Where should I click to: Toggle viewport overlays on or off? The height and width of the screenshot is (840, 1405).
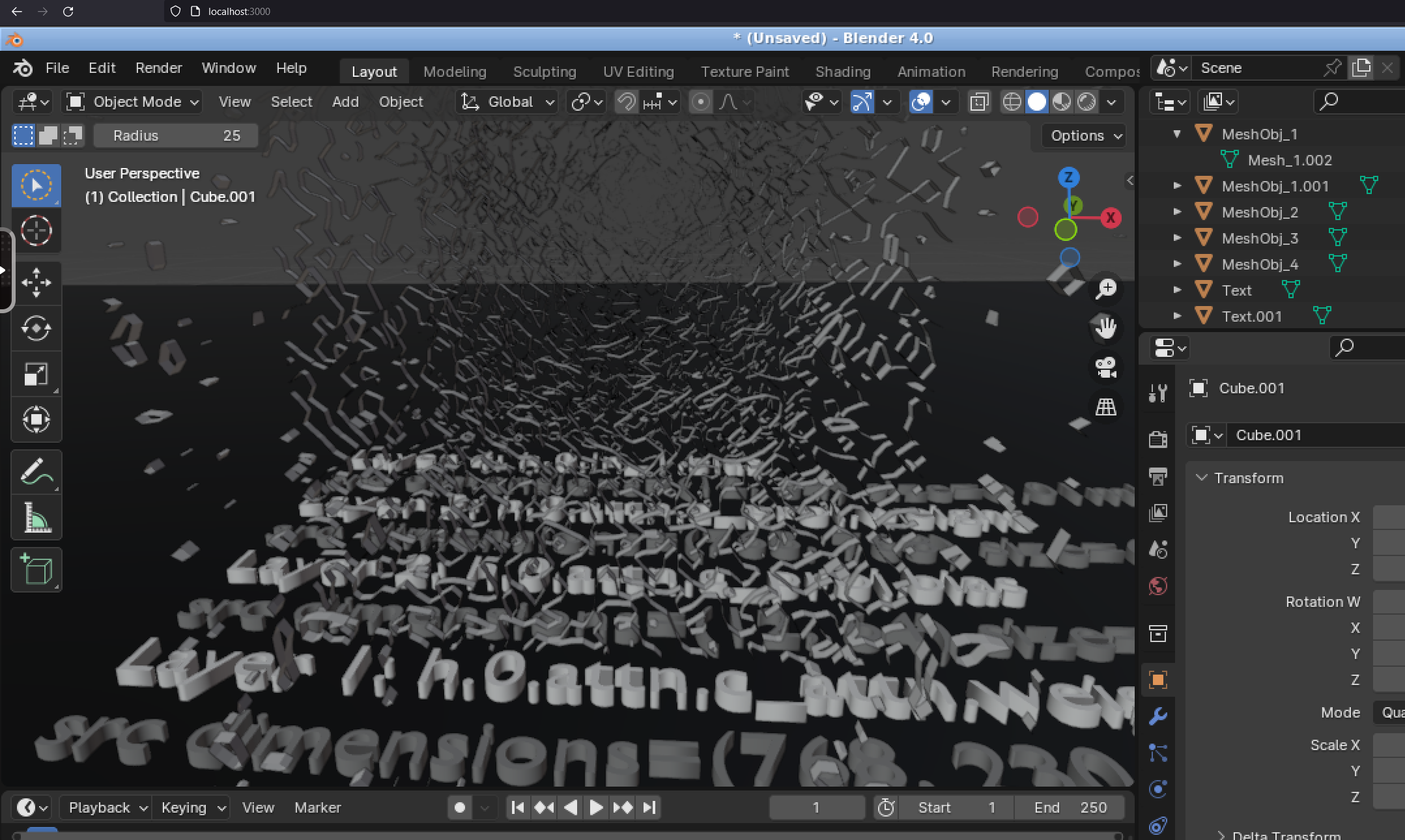pos(921,102)
